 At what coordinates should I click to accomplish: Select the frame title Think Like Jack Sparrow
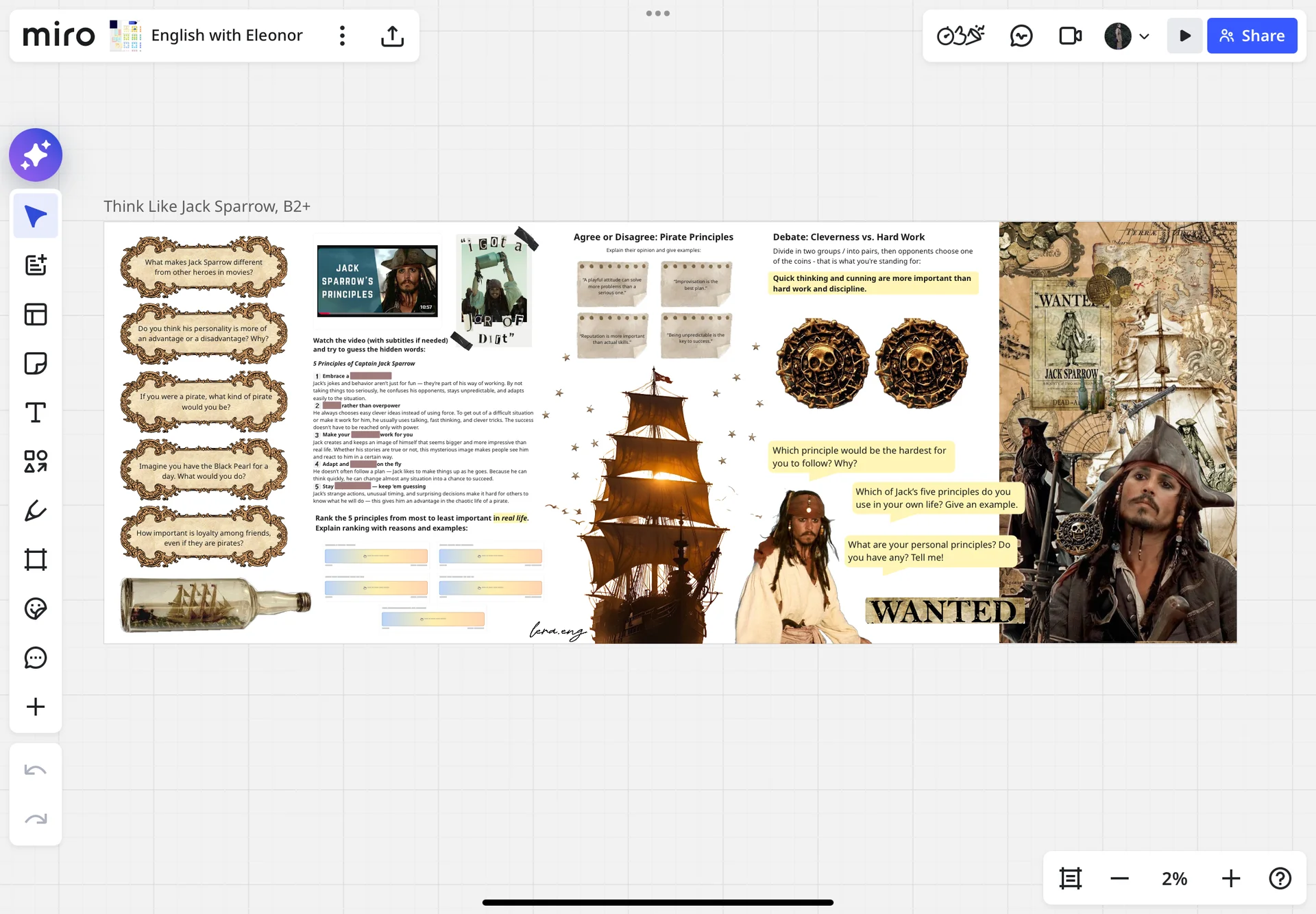click(x=207, y=206)
